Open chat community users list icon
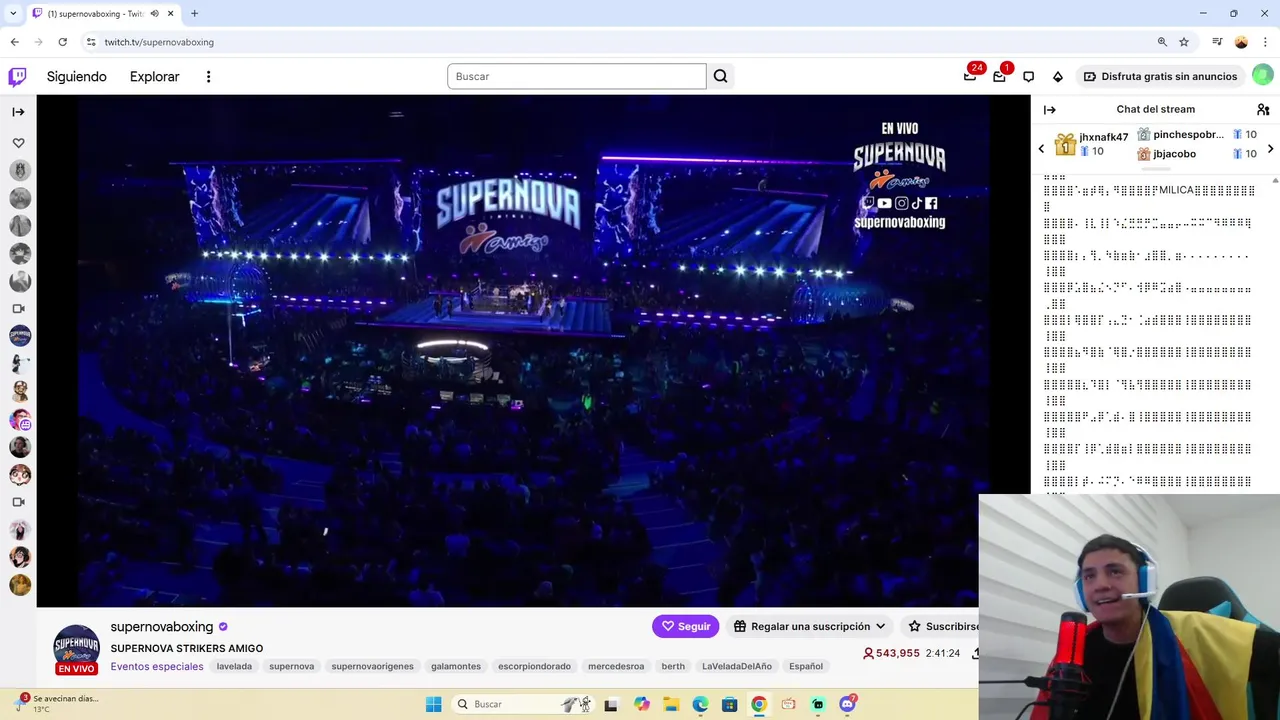Screen dimensions: 1280x720 click(1263, 109)
